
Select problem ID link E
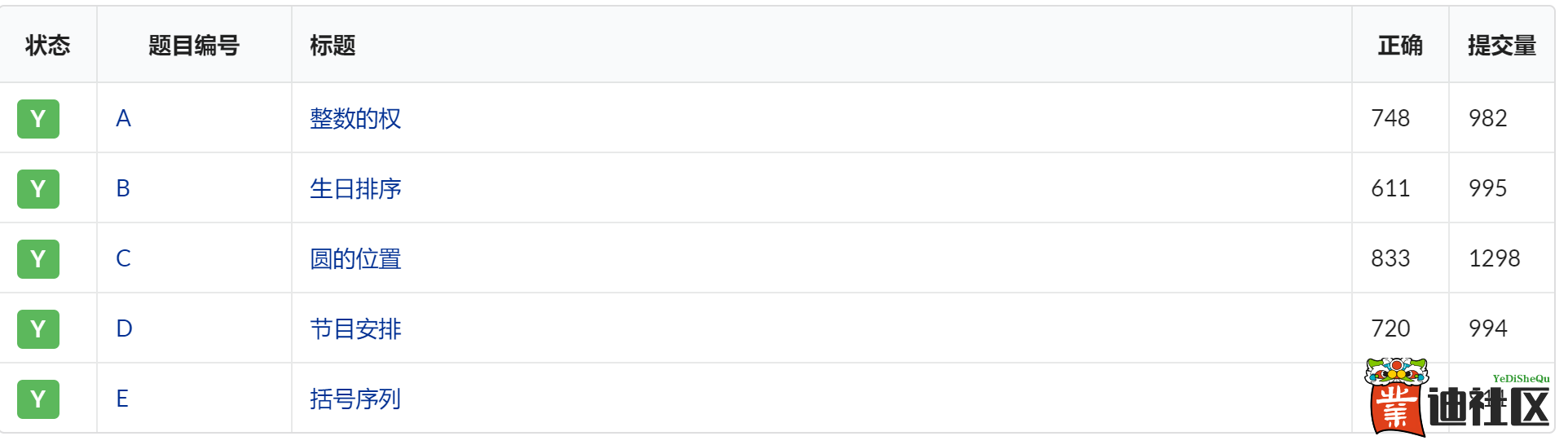point(122,399)
